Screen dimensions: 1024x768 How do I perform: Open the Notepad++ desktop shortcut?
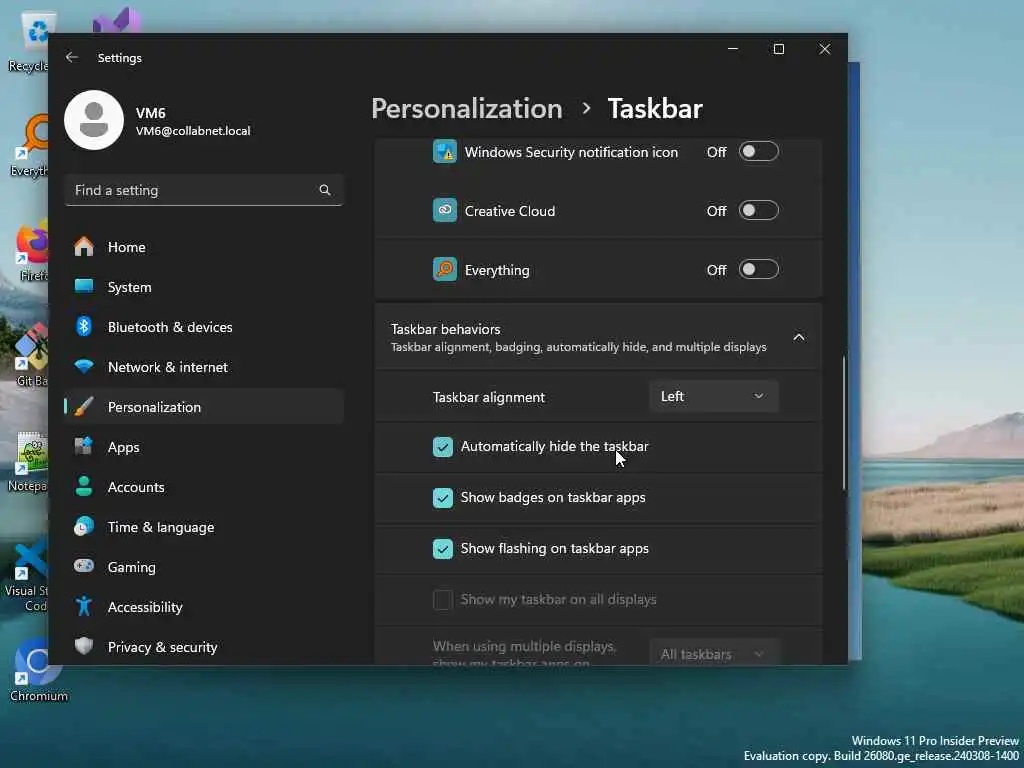coord(29,461)
